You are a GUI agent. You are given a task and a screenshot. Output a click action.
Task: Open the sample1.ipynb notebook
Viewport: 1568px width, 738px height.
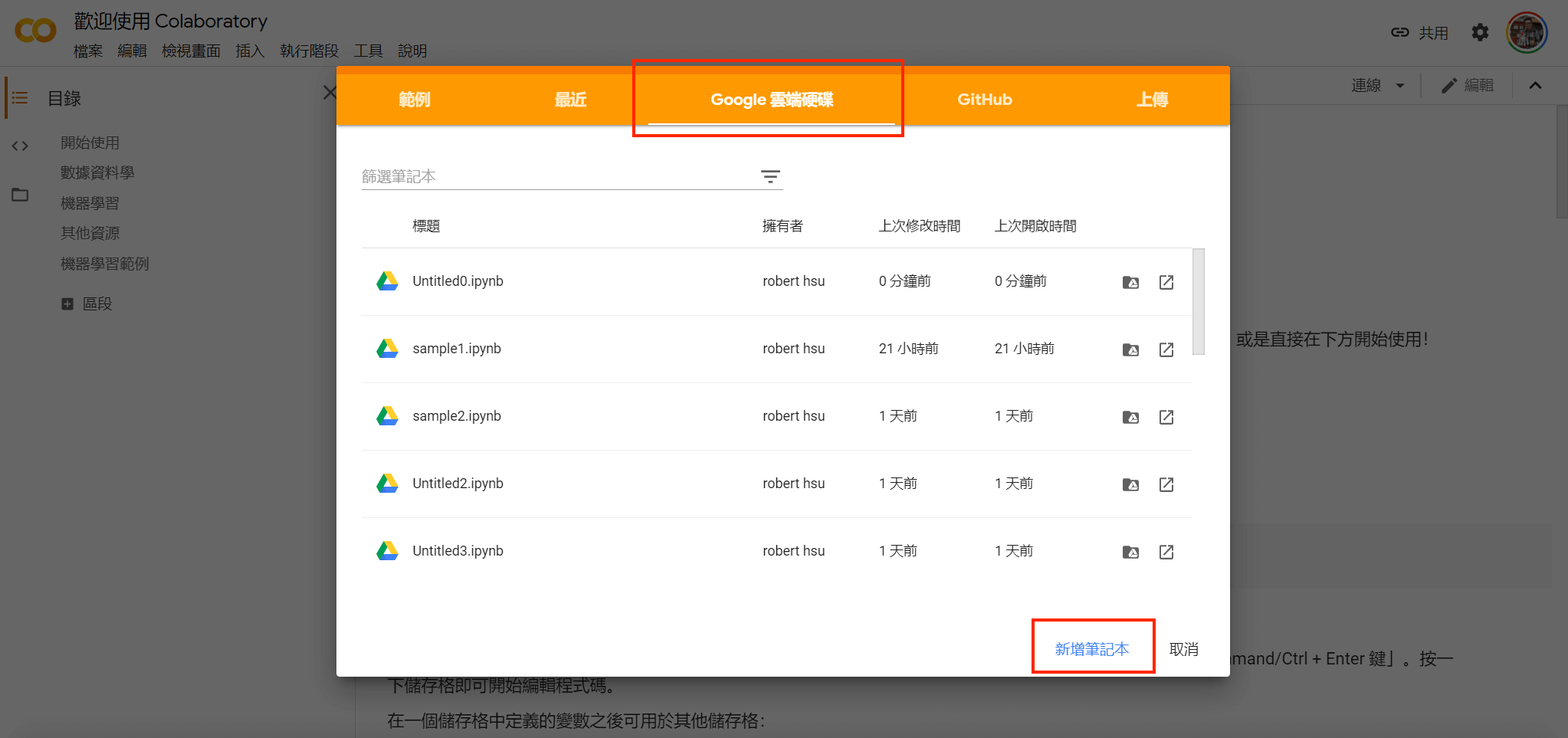[x=457, y=349]
